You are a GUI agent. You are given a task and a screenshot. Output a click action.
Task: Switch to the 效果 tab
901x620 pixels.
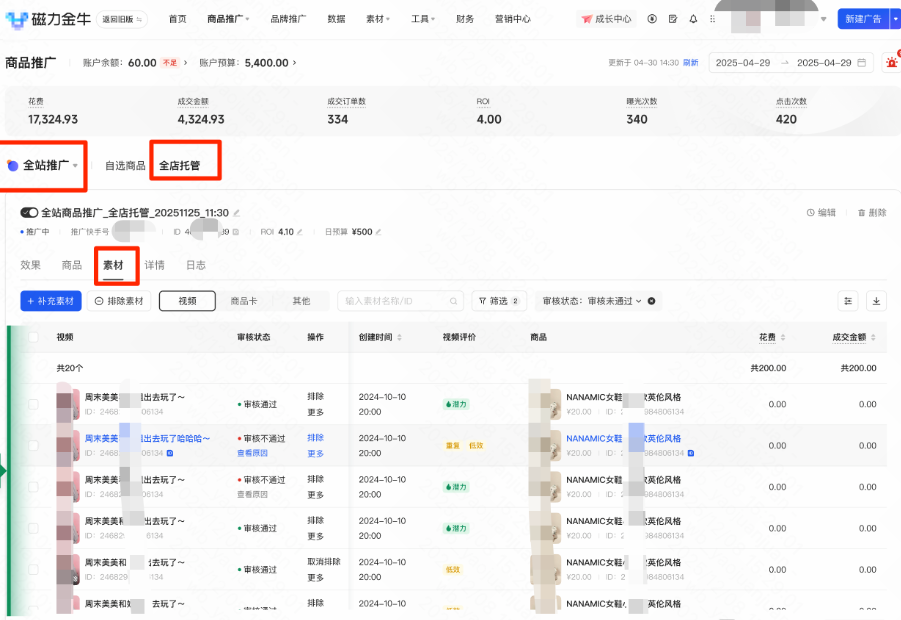pyautogui.click(x=30, y=265)
